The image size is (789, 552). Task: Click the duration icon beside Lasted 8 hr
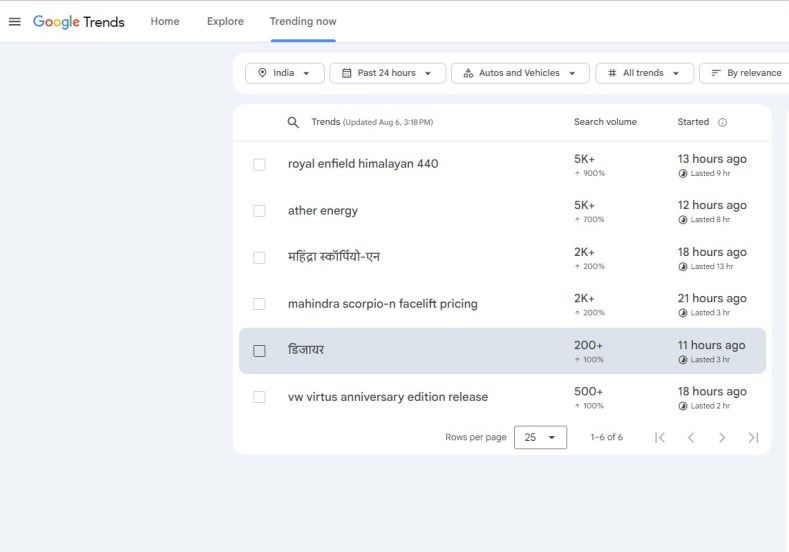pos(682,220)
